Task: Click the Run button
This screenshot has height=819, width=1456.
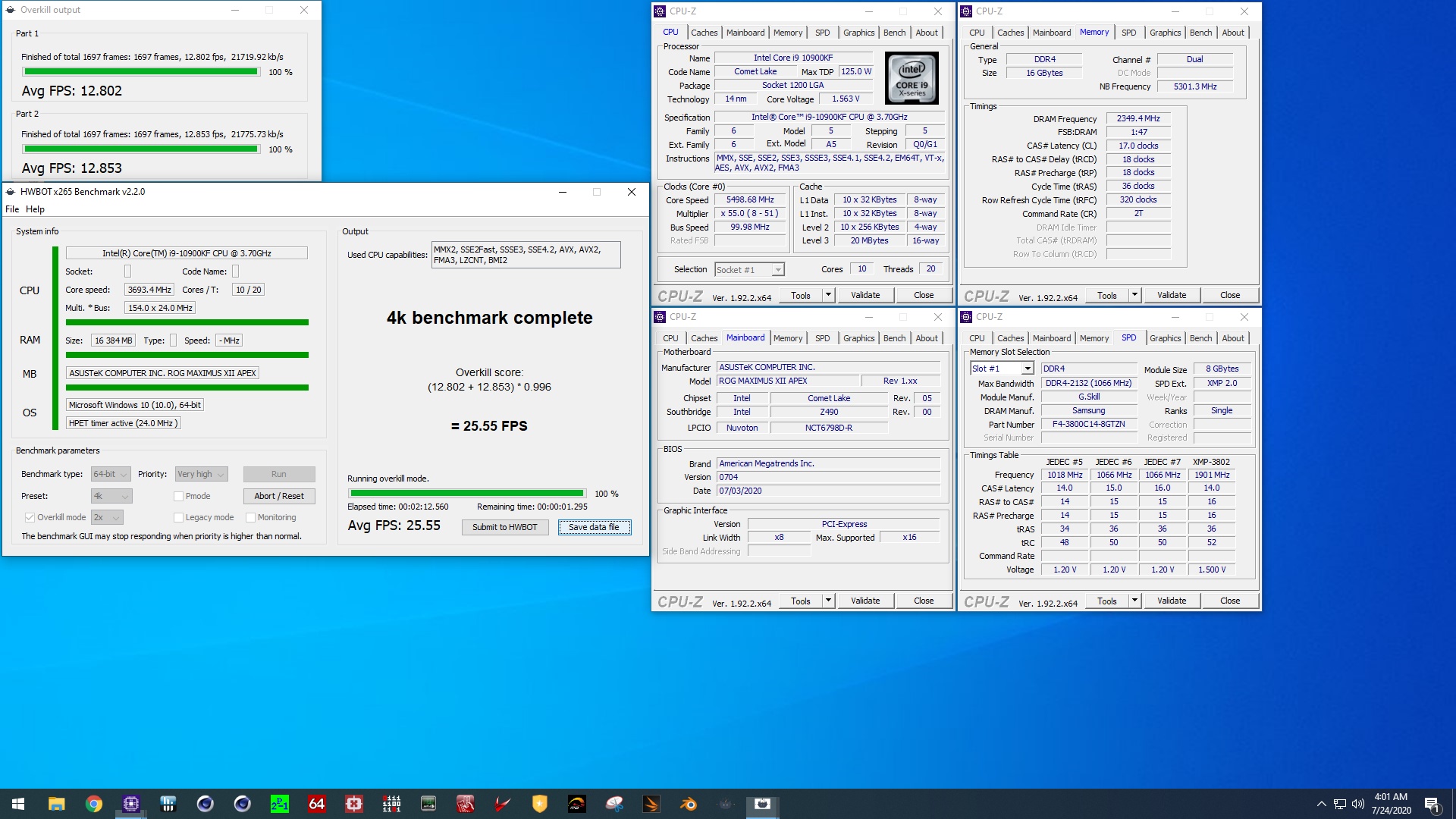Action: click(279, 474)
